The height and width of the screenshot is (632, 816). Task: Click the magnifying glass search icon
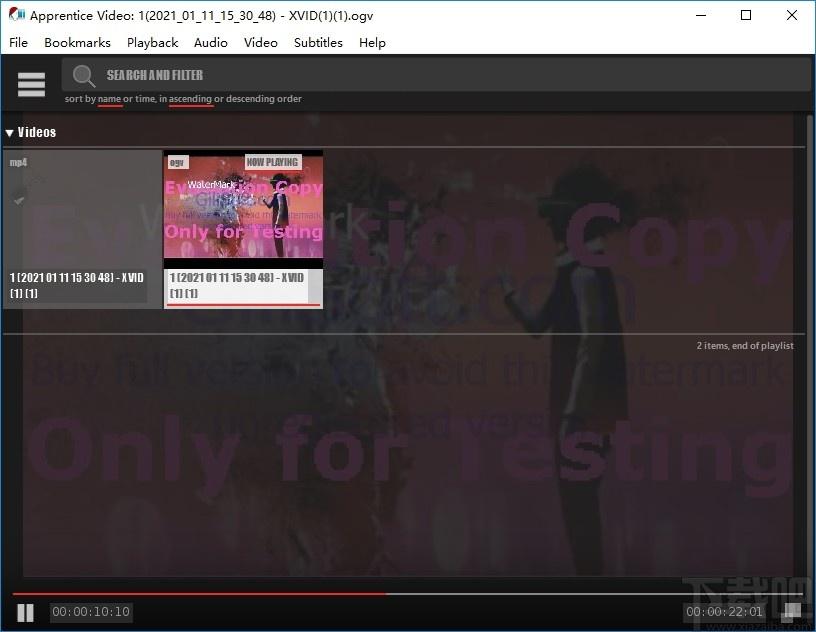coord(83,76)
